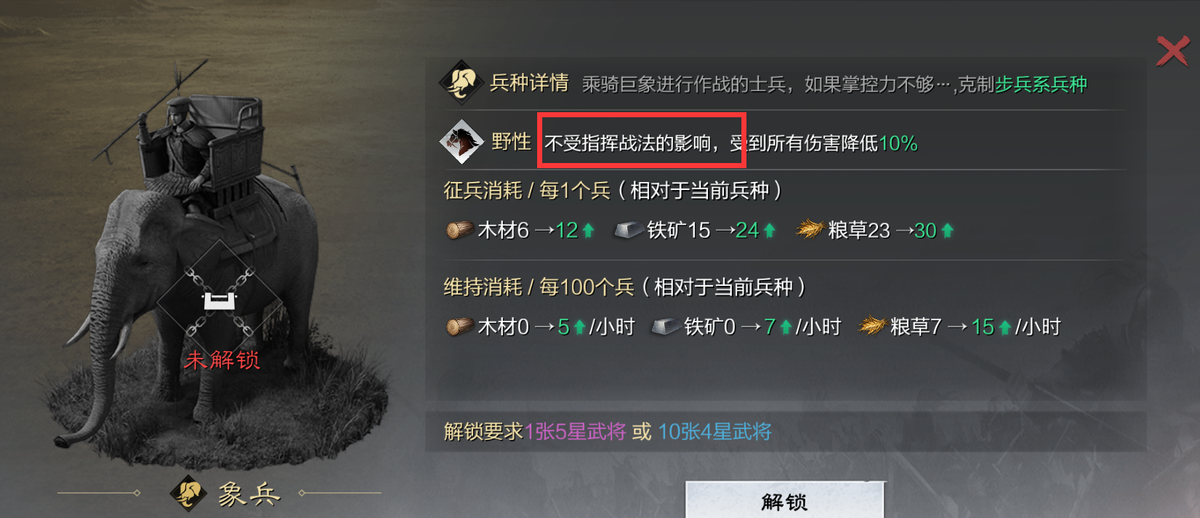Screen dimensions: 1200x518
Task: Click the 1张5星武将 requirement text
Action: tap(576, 432)
